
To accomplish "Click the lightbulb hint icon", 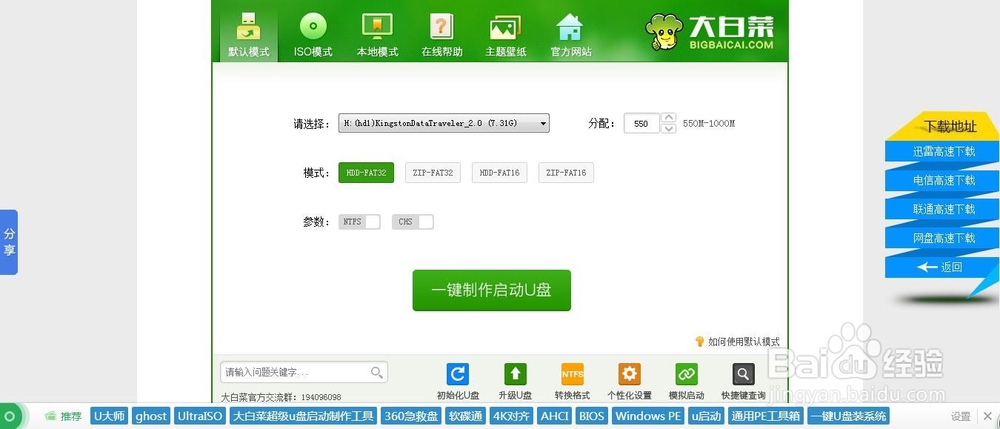I will [x=700, y=342].
